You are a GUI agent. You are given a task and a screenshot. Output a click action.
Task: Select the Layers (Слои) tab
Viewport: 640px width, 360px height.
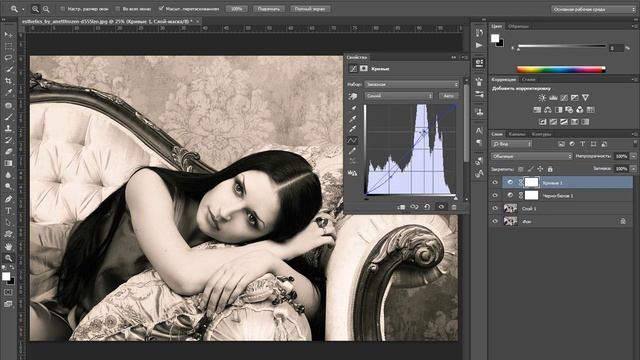point(497,134)
